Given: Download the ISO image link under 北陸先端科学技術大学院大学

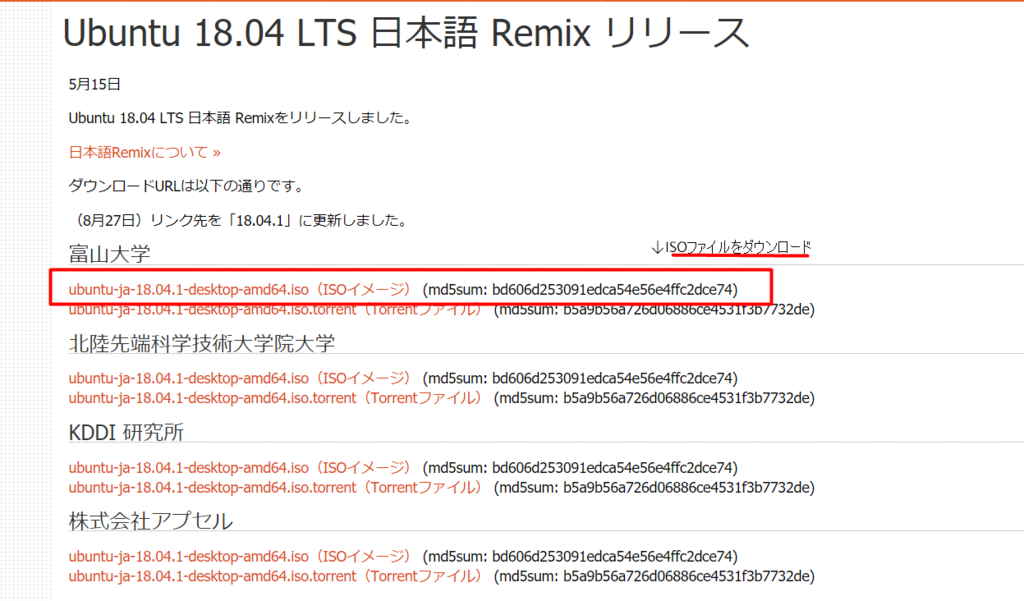Looking at the screenshot, I should coord(240,378).
